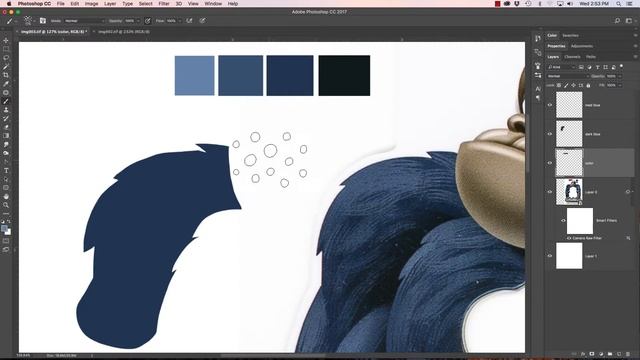The width and height of the screenshot is (640, 360).
Task: Click the add layer mask icon
Action: (592, 354)
